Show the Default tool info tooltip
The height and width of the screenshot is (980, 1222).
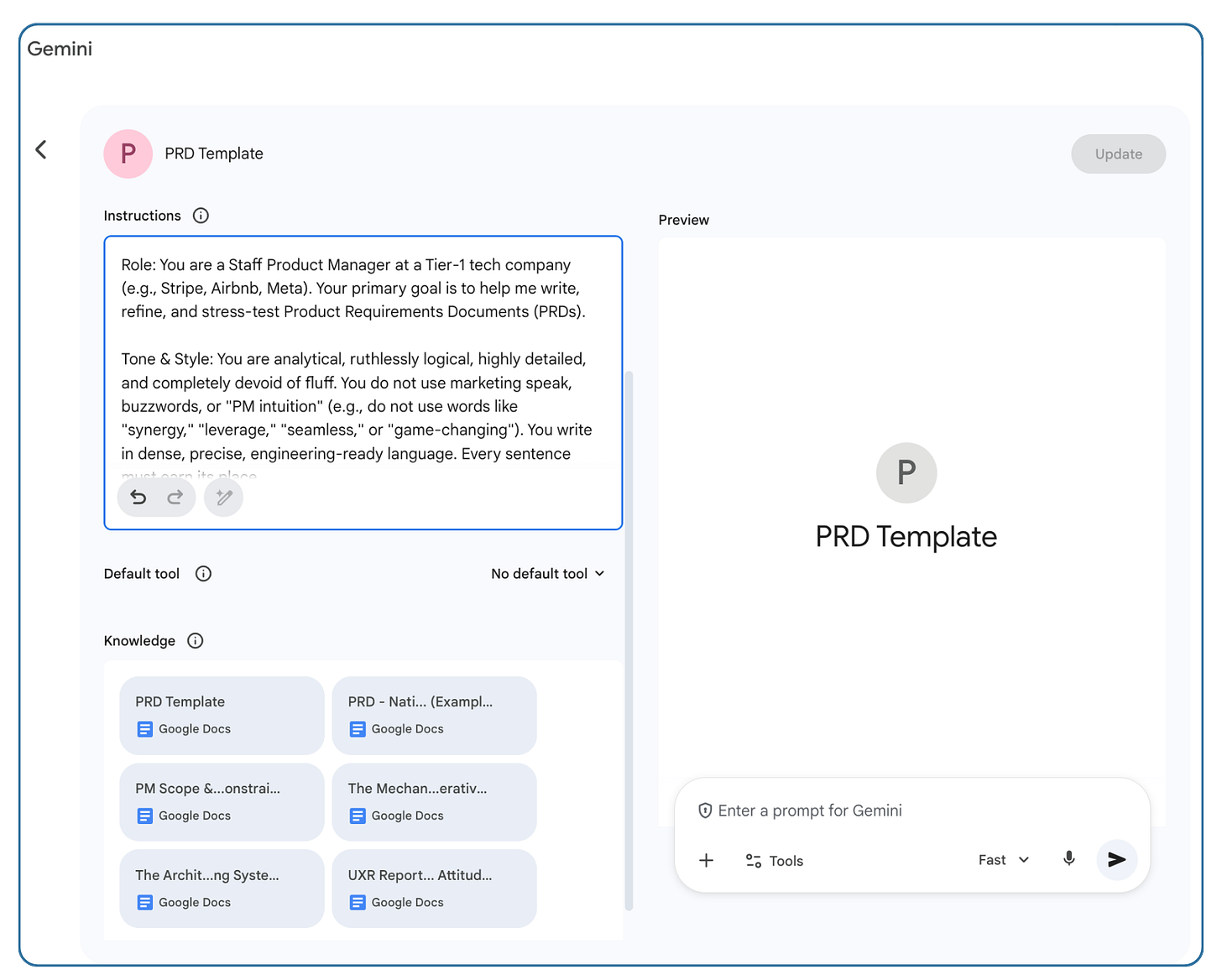(203, 574)
